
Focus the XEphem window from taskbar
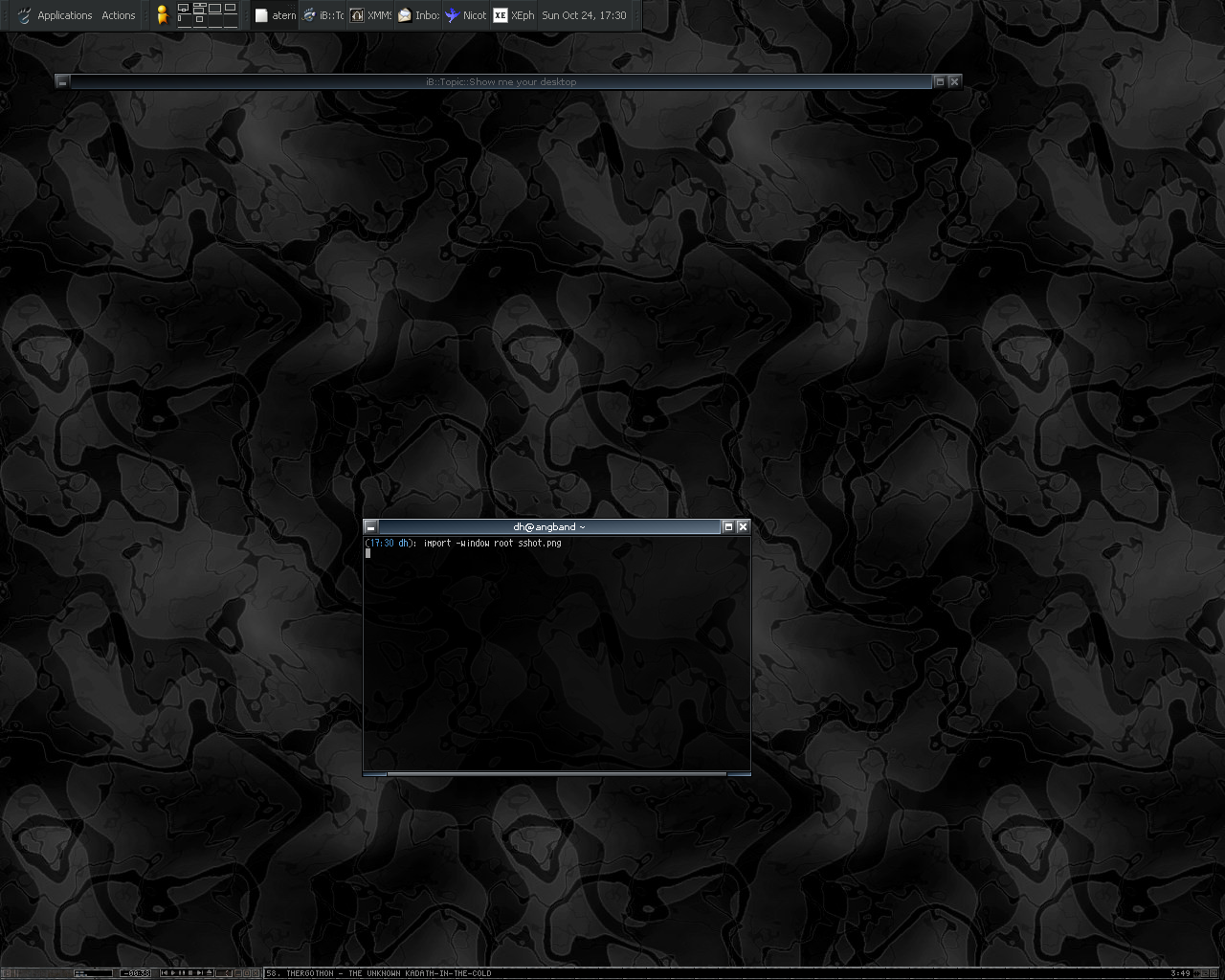[x=514, y=15]
